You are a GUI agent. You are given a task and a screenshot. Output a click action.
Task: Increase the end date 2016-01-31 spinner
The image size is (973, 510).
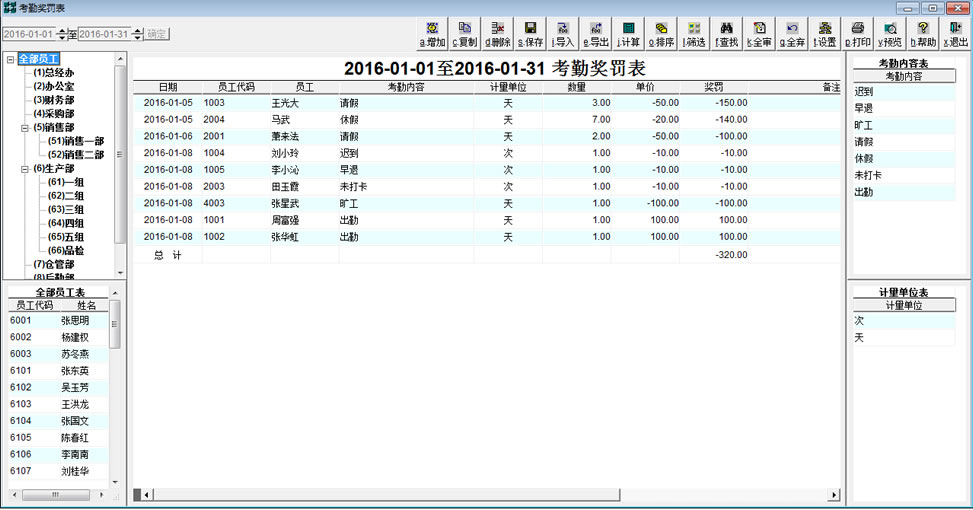[138, 30]
